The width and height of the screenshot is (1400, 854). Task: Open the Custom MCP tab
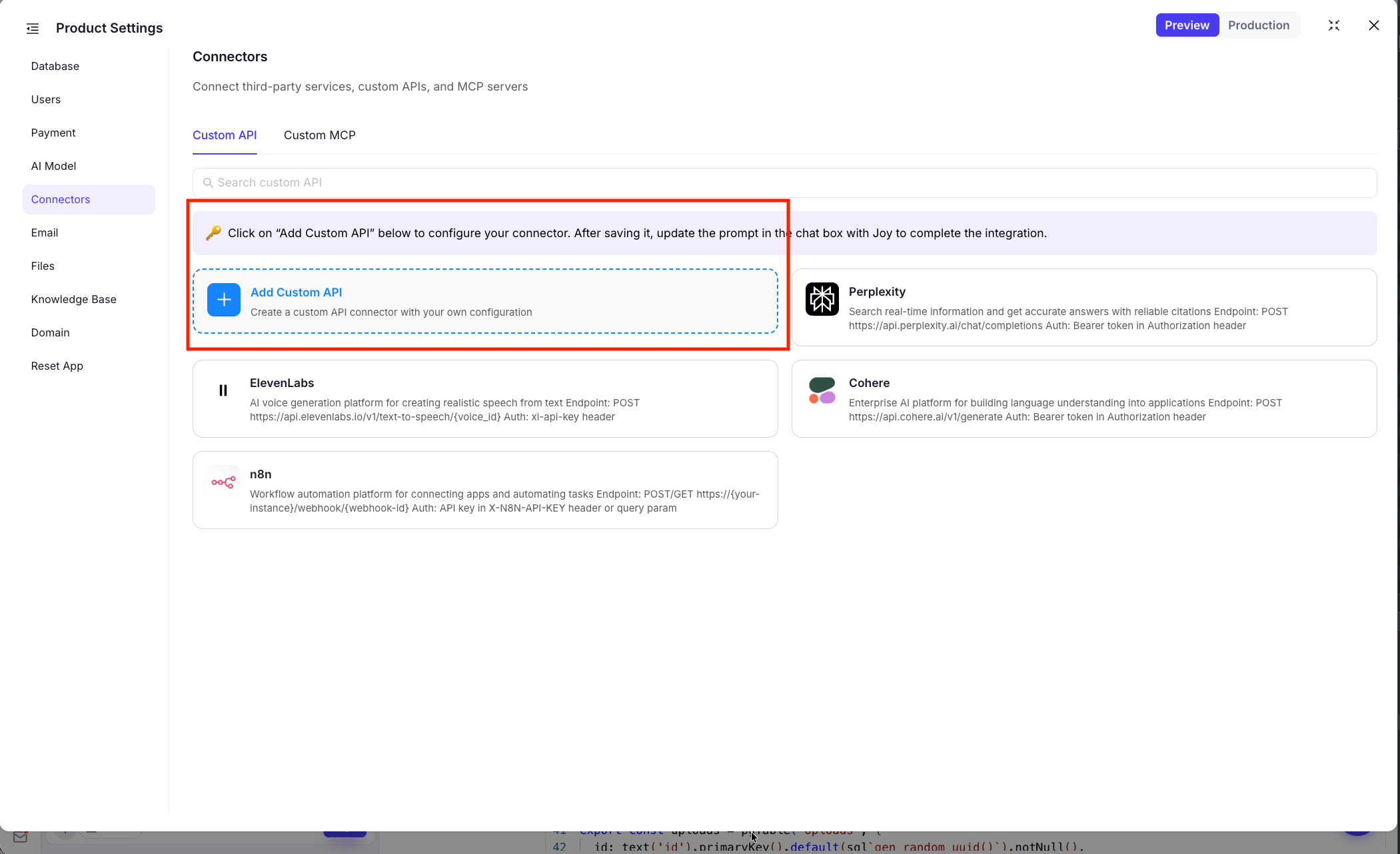click(x=320, y=135)
